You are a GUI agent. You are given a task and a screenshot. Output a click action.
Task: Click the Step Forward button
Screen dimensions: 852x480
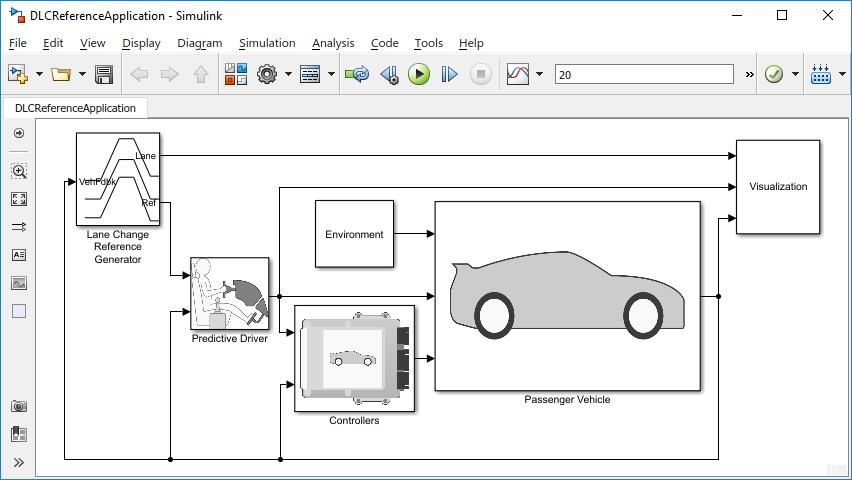(449, 74)
